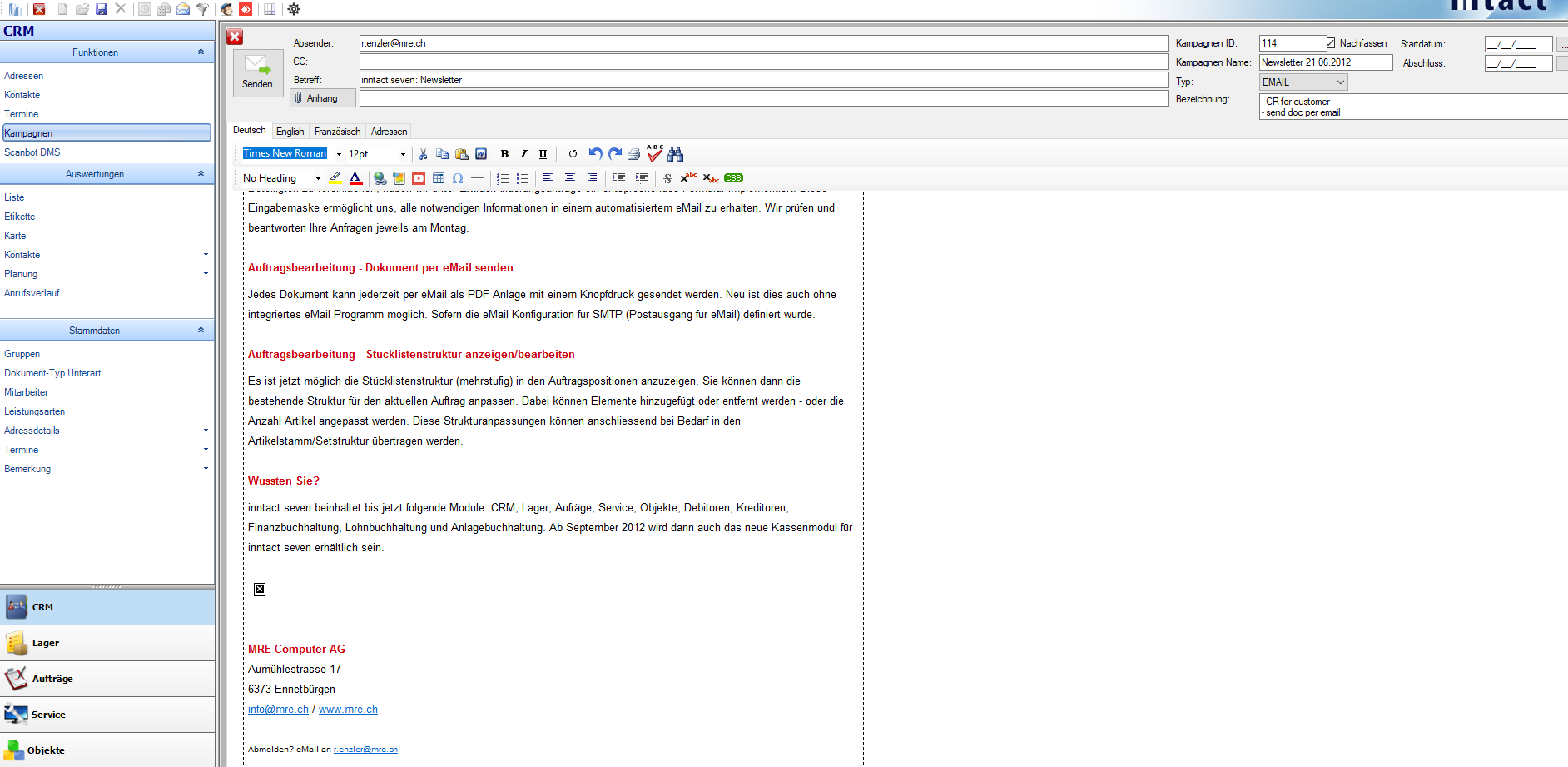Center align the text
Viewport: 1568px width, 767px height.
coord(570,178)
